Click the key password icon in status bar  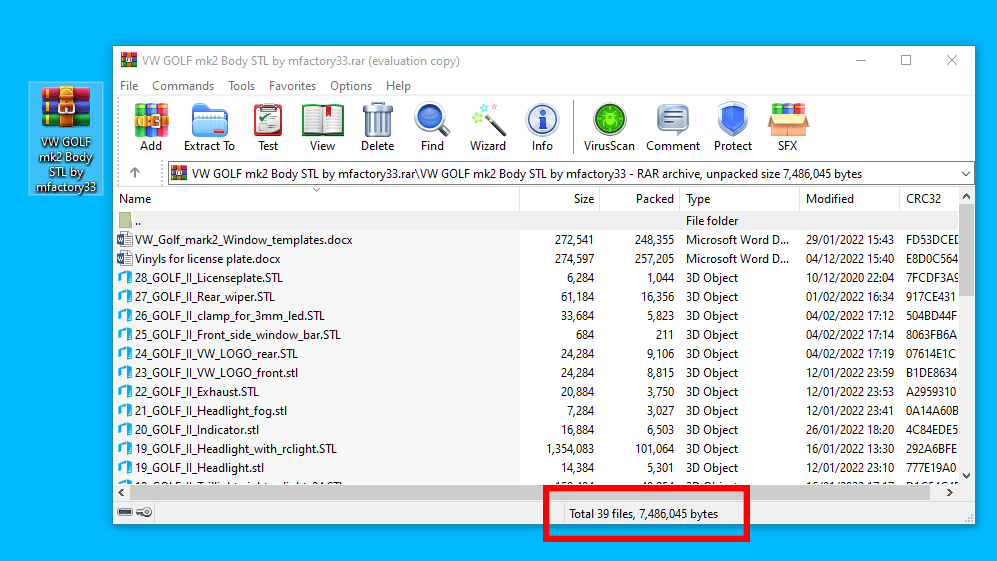click(144, 512)
